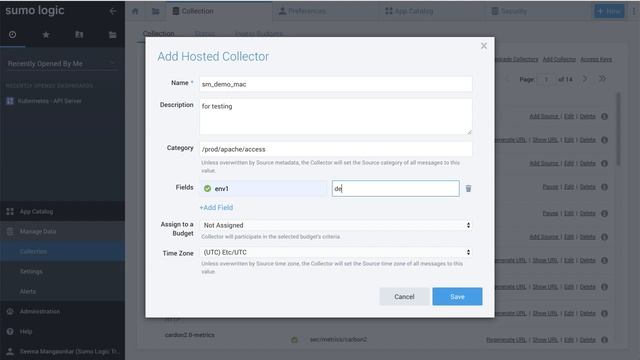640x360 pixels.
Task: Click the Add Collector link
Action: (559, 60)
